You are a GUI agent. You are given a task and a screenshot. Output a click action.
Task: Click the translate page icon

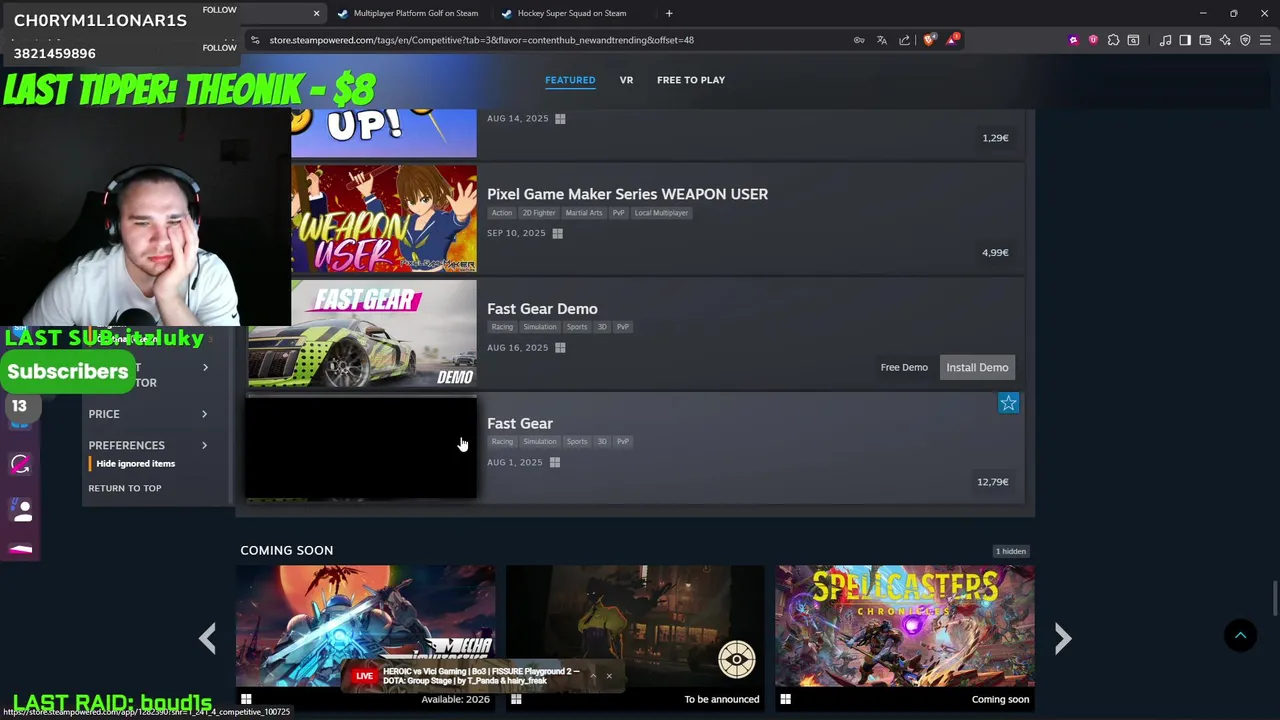[882, 40]
